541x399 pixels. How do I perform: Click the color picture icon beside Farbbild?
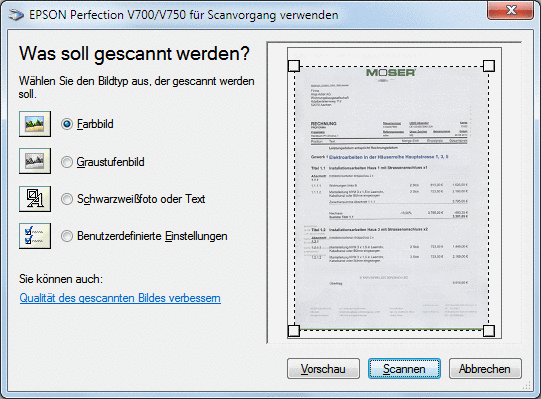point(35,124)
